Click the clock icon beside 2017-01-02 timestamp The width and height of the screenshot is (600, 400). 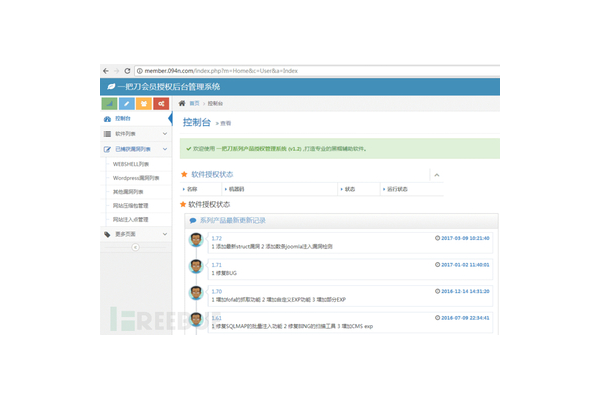click(x=437, y=264)
